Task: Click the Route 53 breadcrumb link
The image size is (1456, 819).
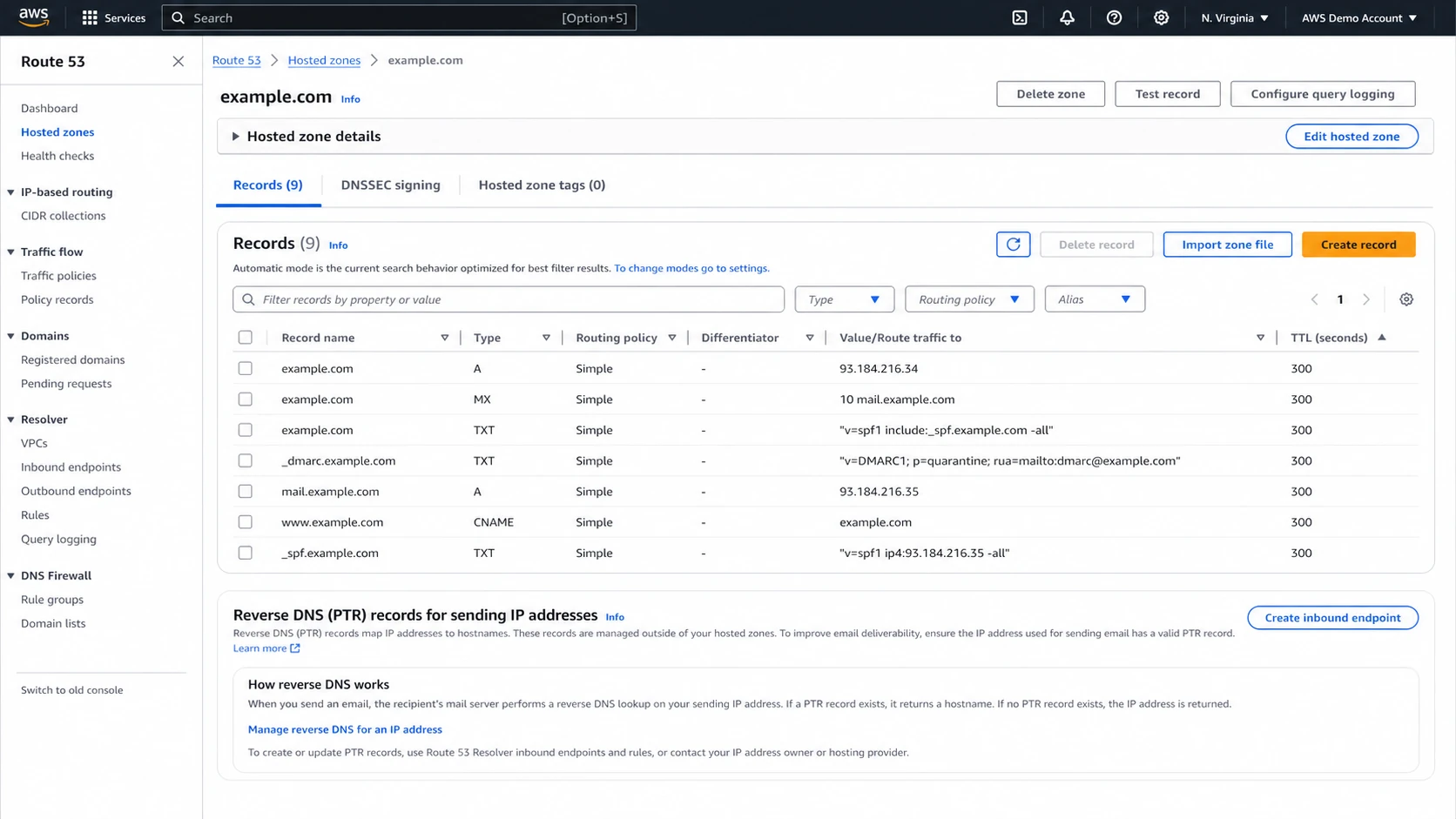Action: 237,60
